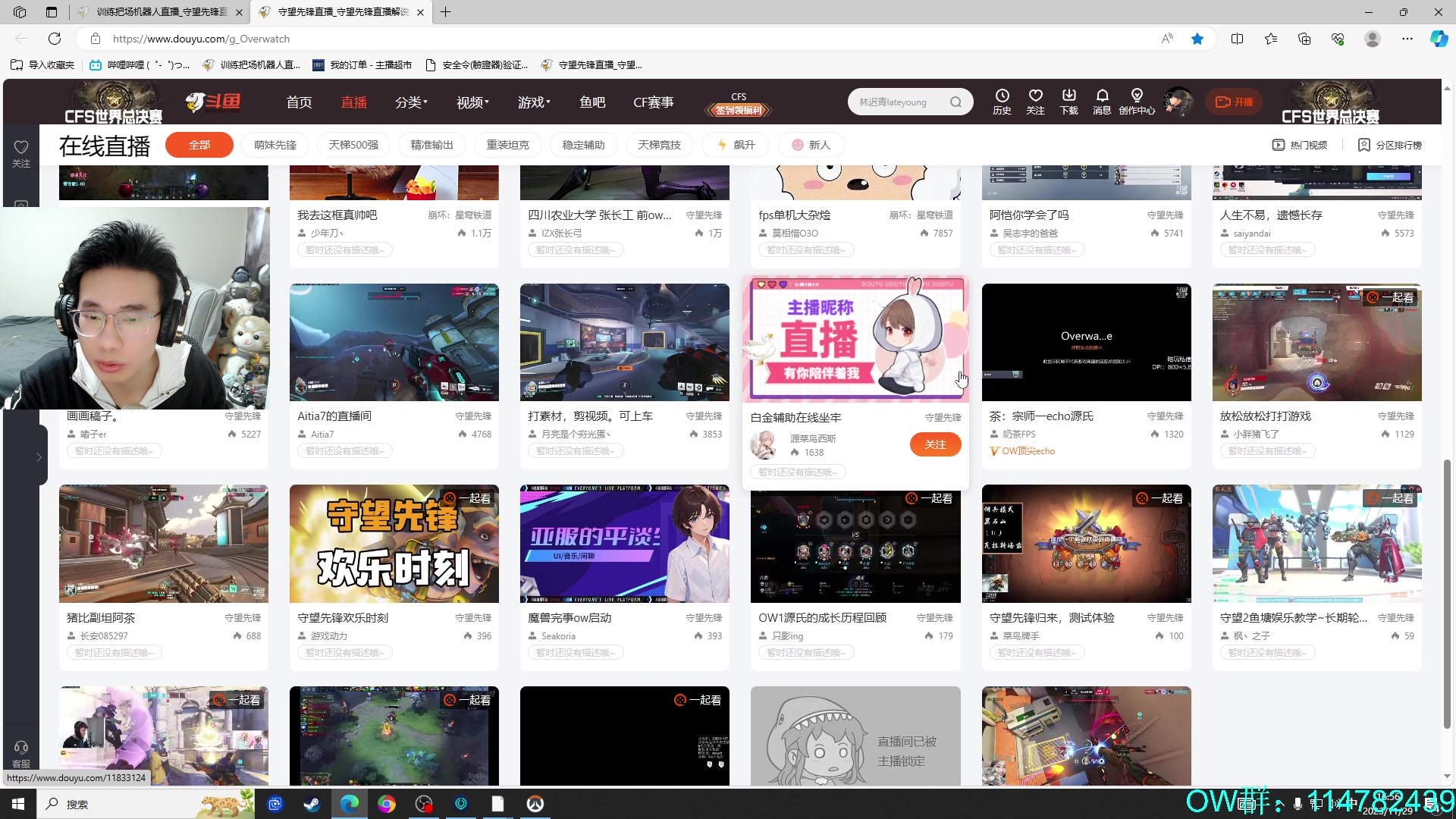
Task: Open the Edge taskbar icon
Action: (349, 804)
